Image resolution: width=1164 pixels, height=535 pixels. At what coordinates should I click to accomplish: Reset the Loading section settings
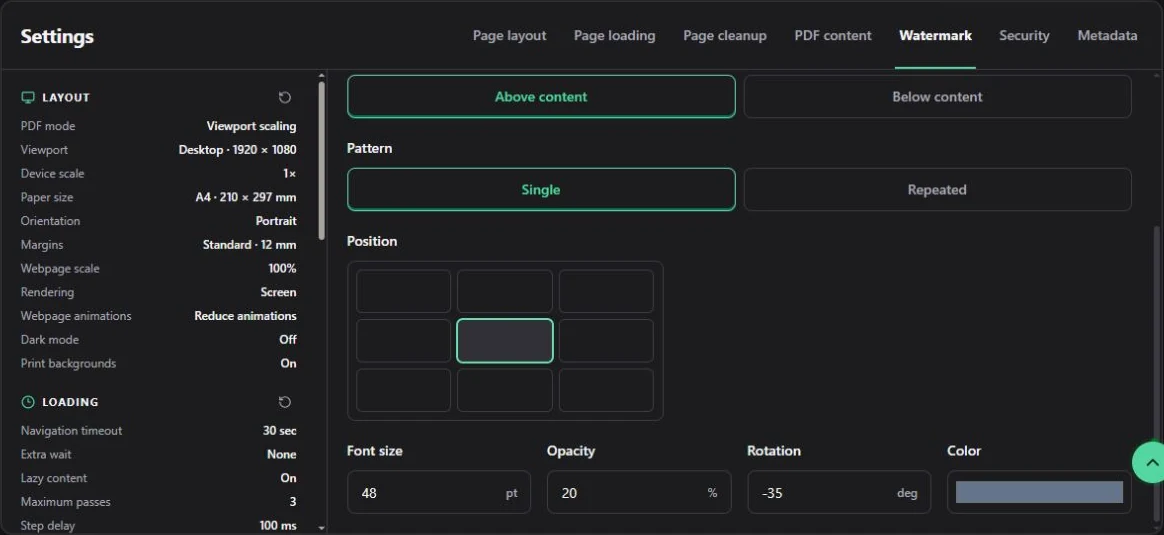(284, 401)
